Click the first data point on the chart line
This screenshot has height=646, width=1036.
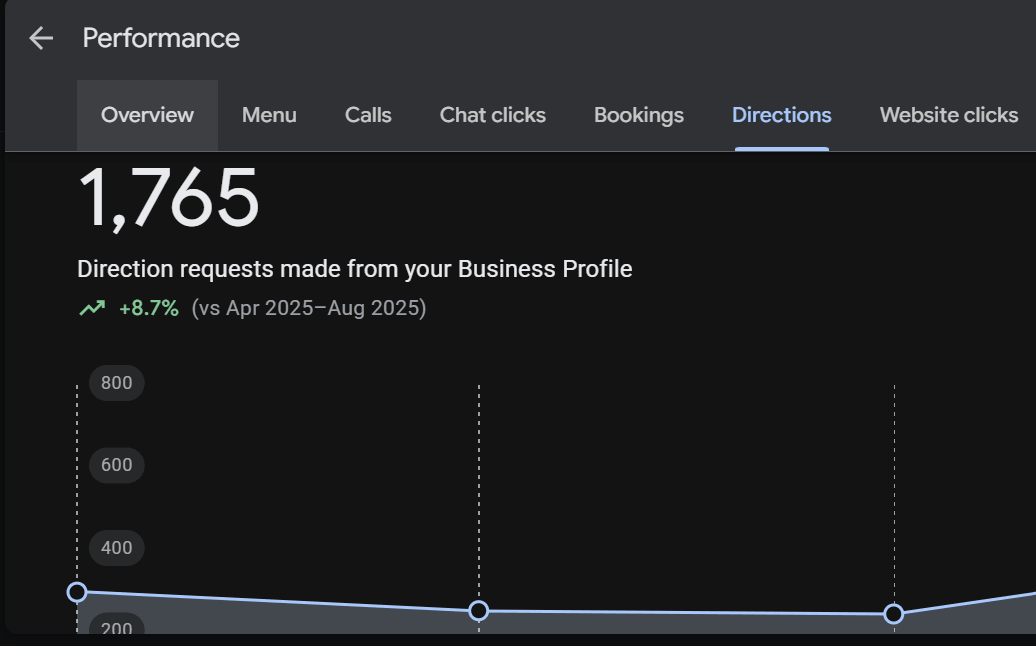[77, 592]
